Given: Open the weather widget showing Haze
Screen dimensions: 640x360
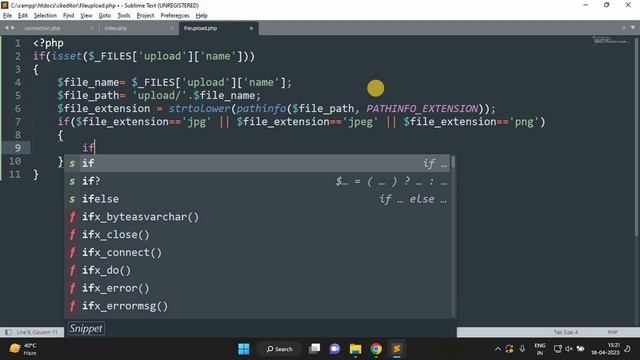Looking at the screenshot, I should click(x=23, y=349).
